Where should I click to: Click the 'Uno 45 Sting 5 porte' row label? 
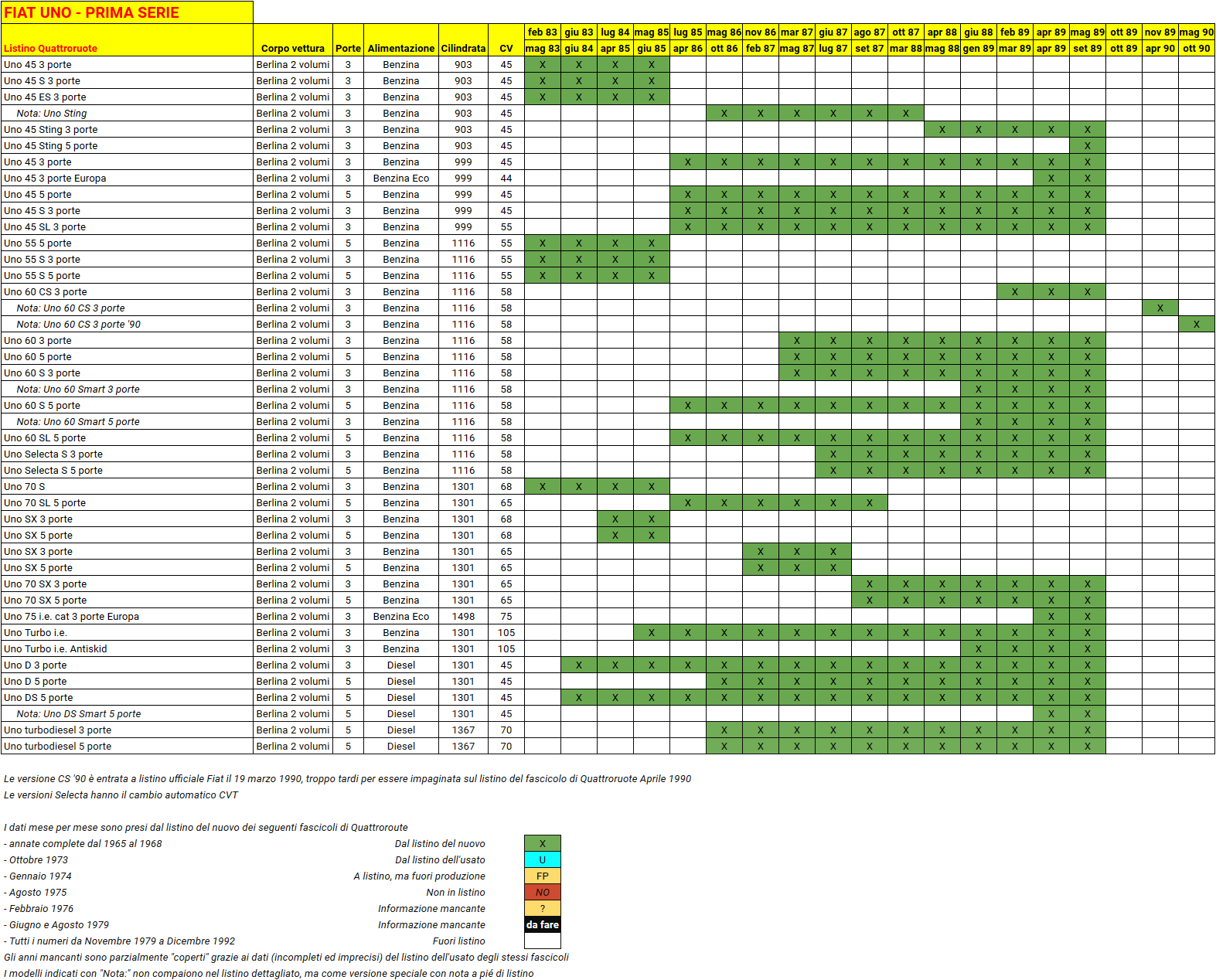click(x=127, y=145)
